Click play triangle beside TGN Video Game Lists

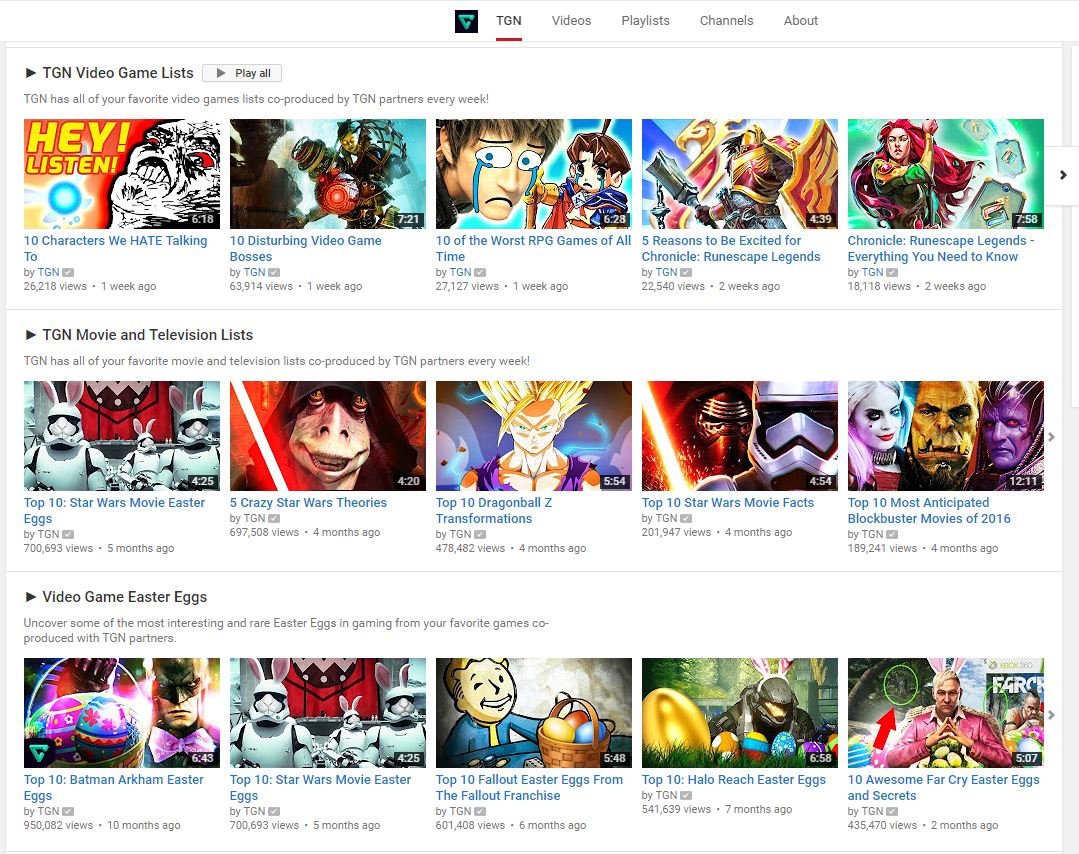click(30, 73)
